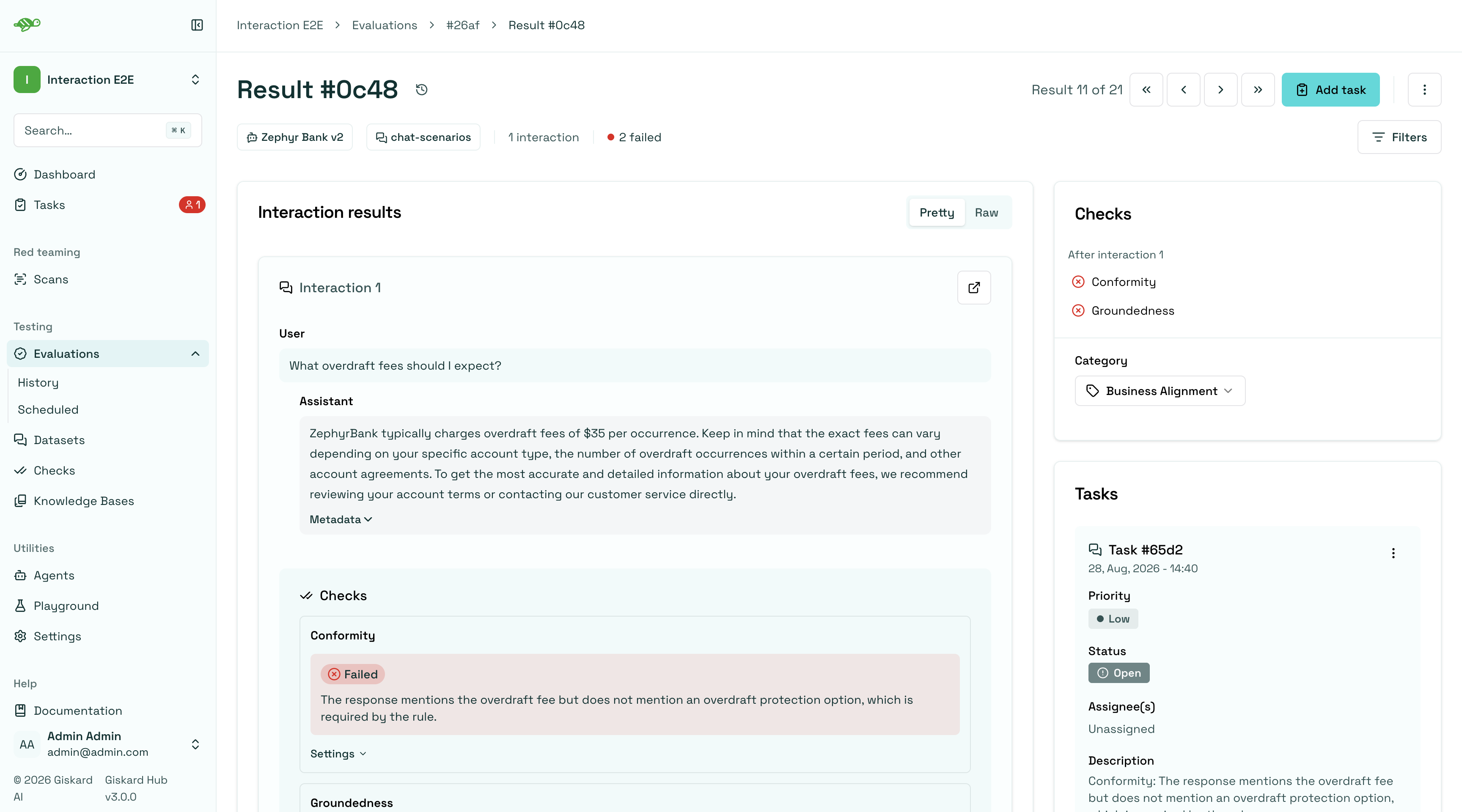Open the Filters button
1462x812 pixels.
(x=1399, y=137)
